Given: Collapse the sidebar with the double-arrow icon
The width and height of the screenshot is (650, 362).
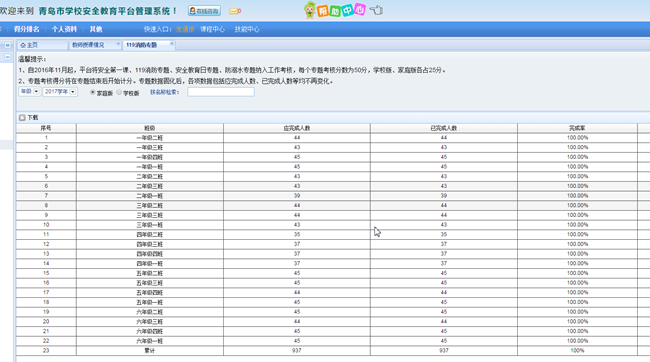Looking at the screenshot, I should [7, 45].
